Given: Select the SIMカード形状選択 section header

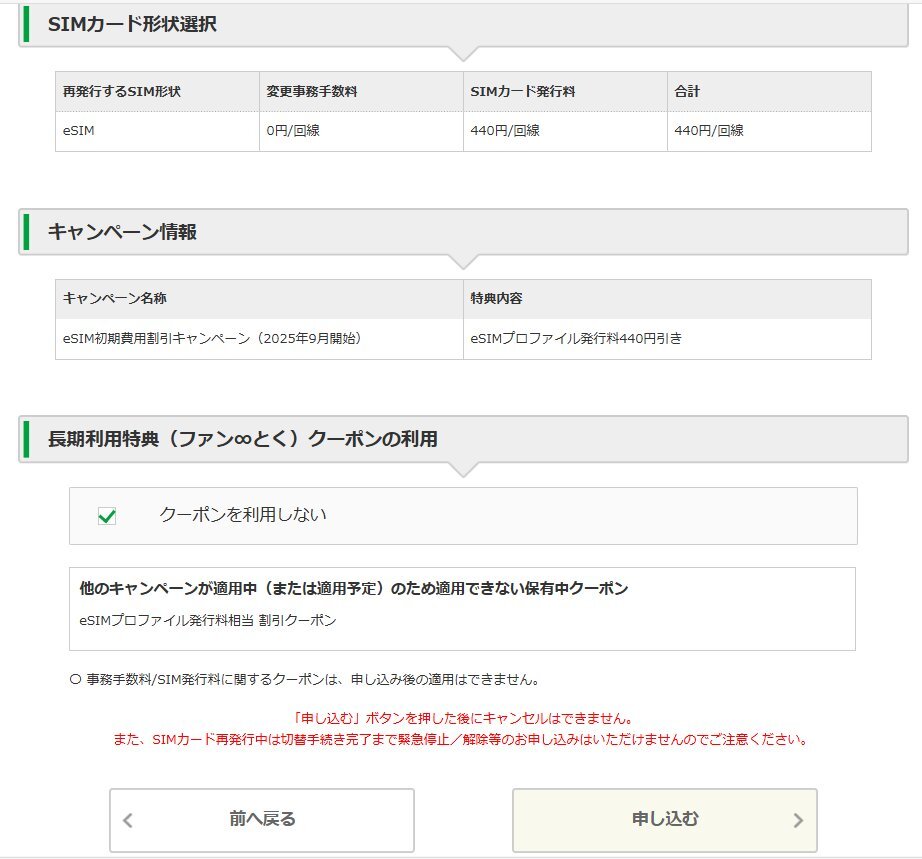Looking at the screenshot, I should pos(132,24).
